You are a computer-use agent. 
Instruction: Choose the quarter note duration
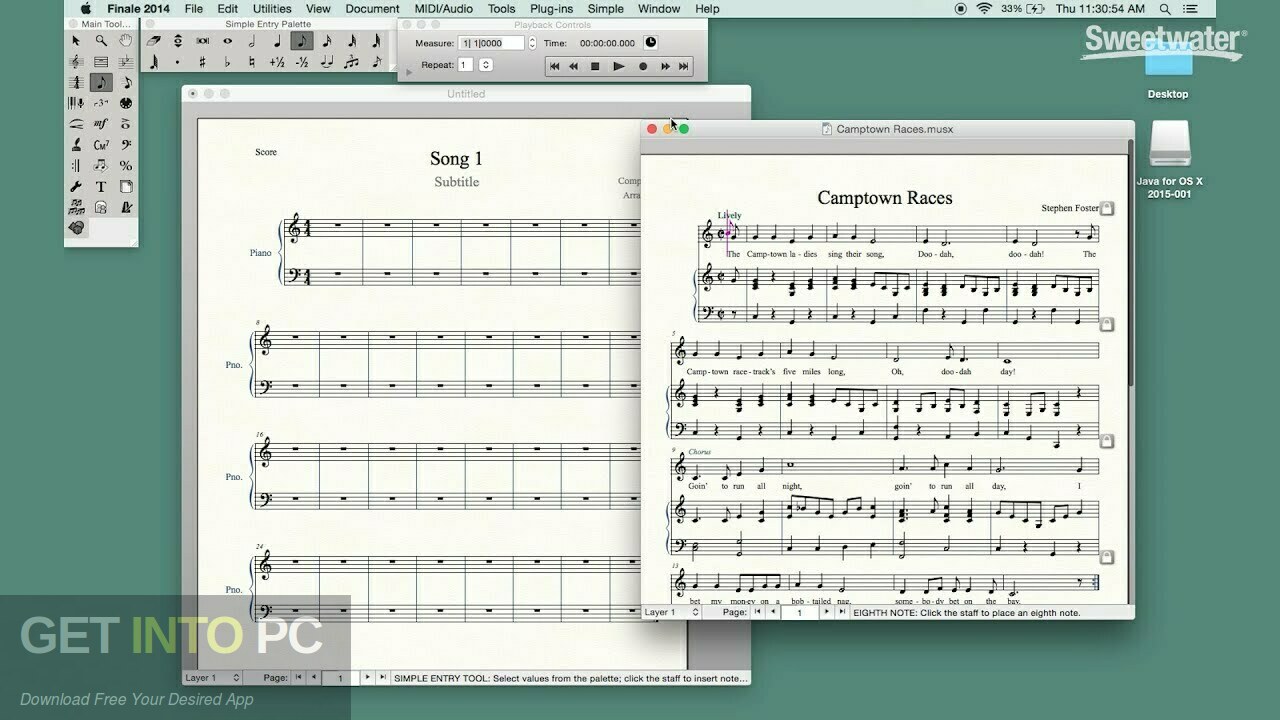[x=277, y=41]
